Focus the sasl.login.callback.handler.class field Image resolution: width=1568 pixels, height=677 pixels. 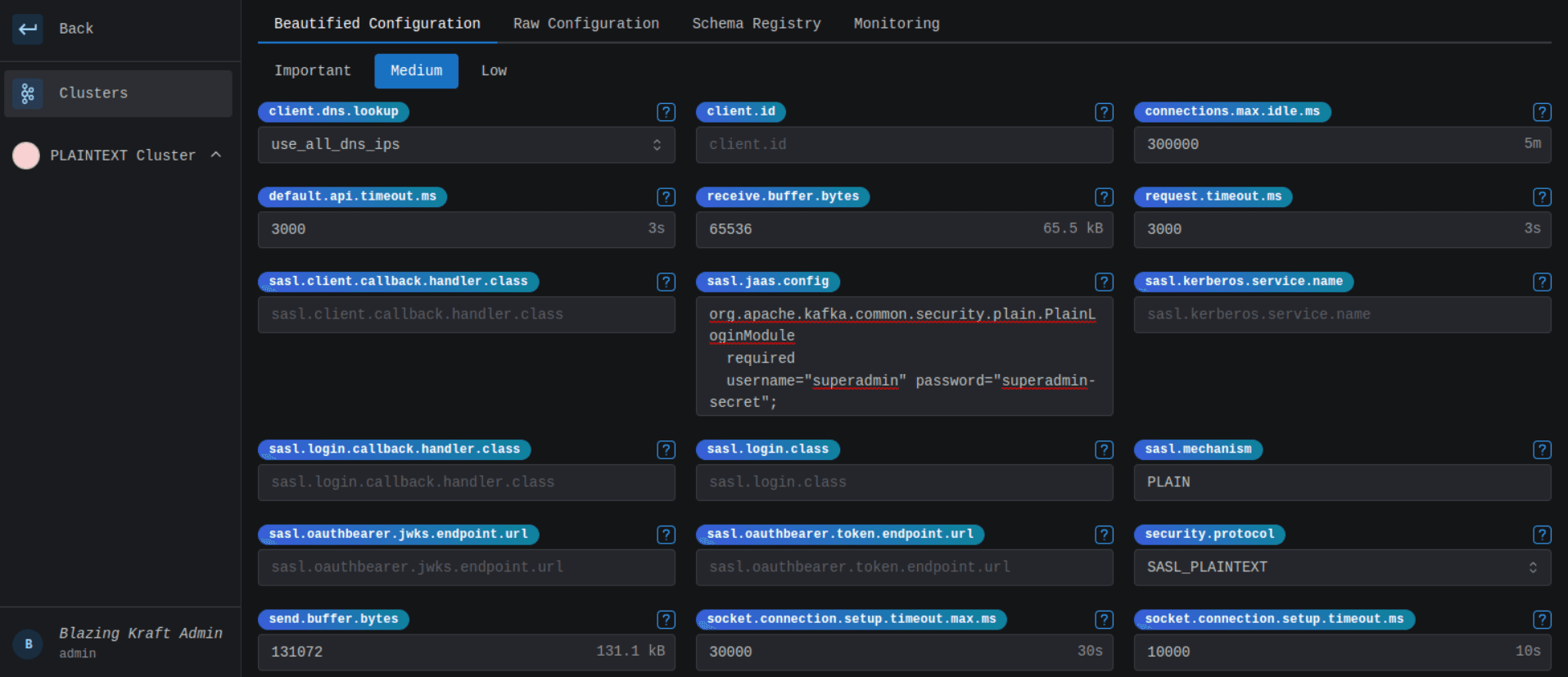click(467, 483)
